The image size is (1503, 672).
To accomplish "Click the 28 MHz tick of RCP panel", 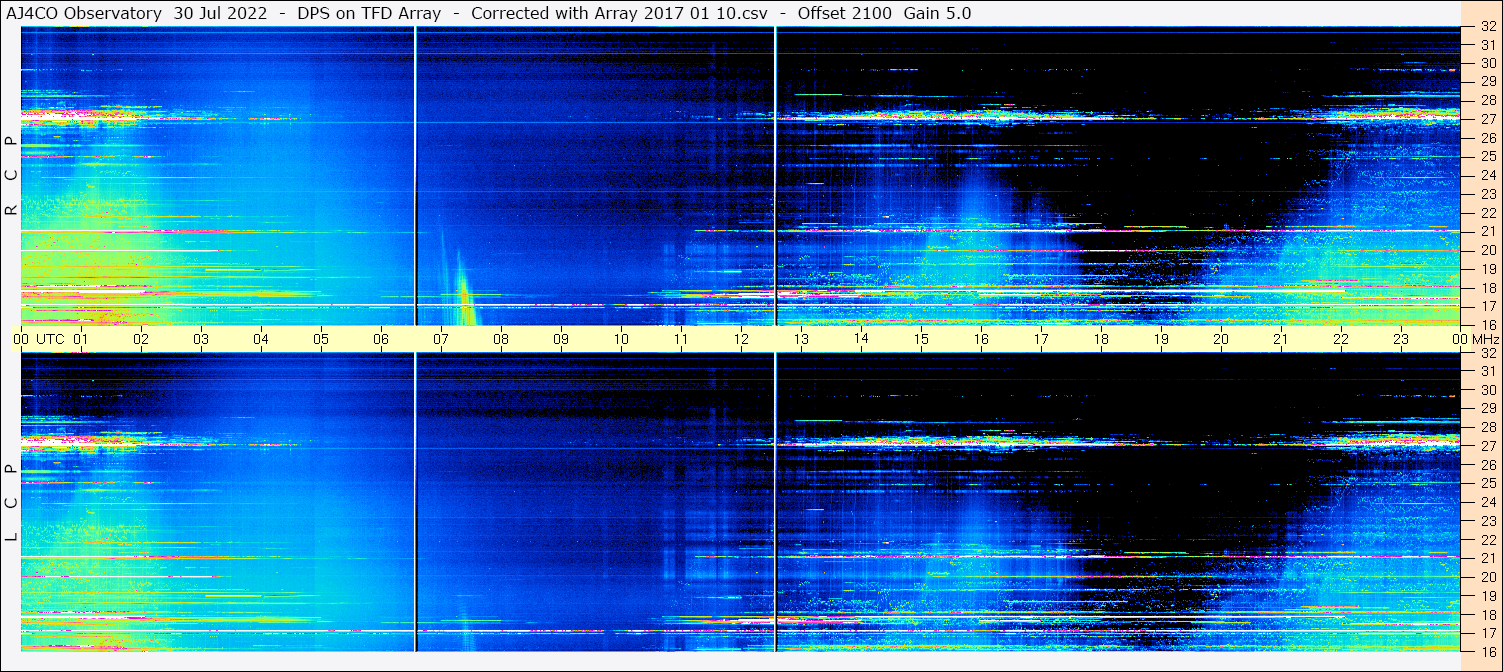I will [x=1487, y=101].
